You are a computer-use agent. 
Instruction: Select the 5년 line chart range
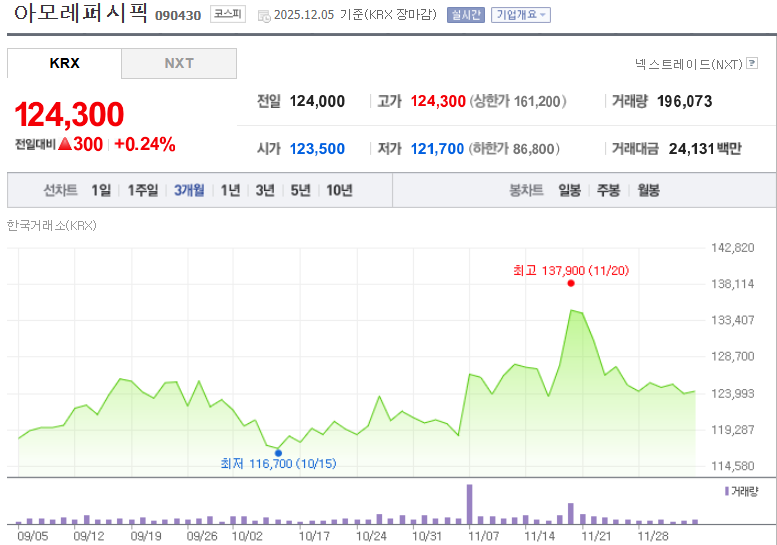click(300, 190)
